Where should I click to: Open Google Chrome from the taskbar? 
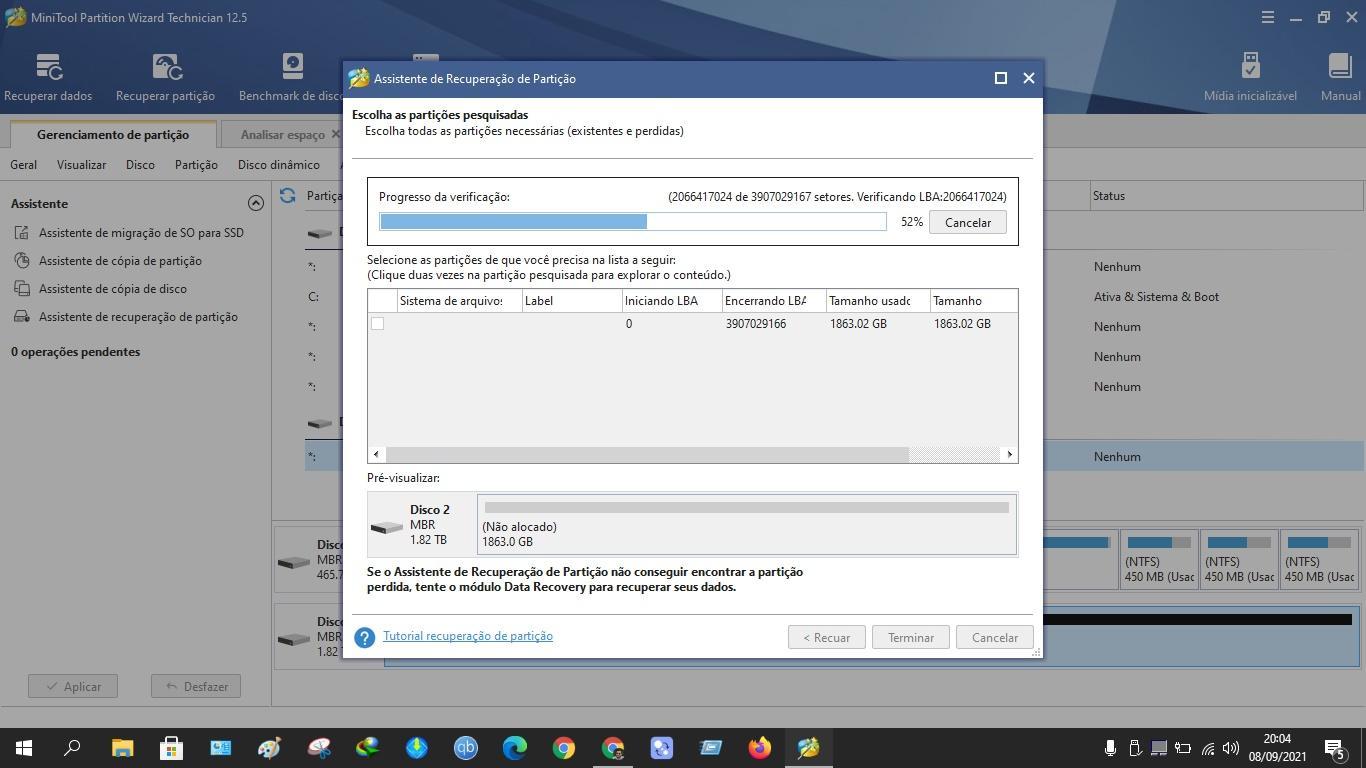tap(564, 748)
